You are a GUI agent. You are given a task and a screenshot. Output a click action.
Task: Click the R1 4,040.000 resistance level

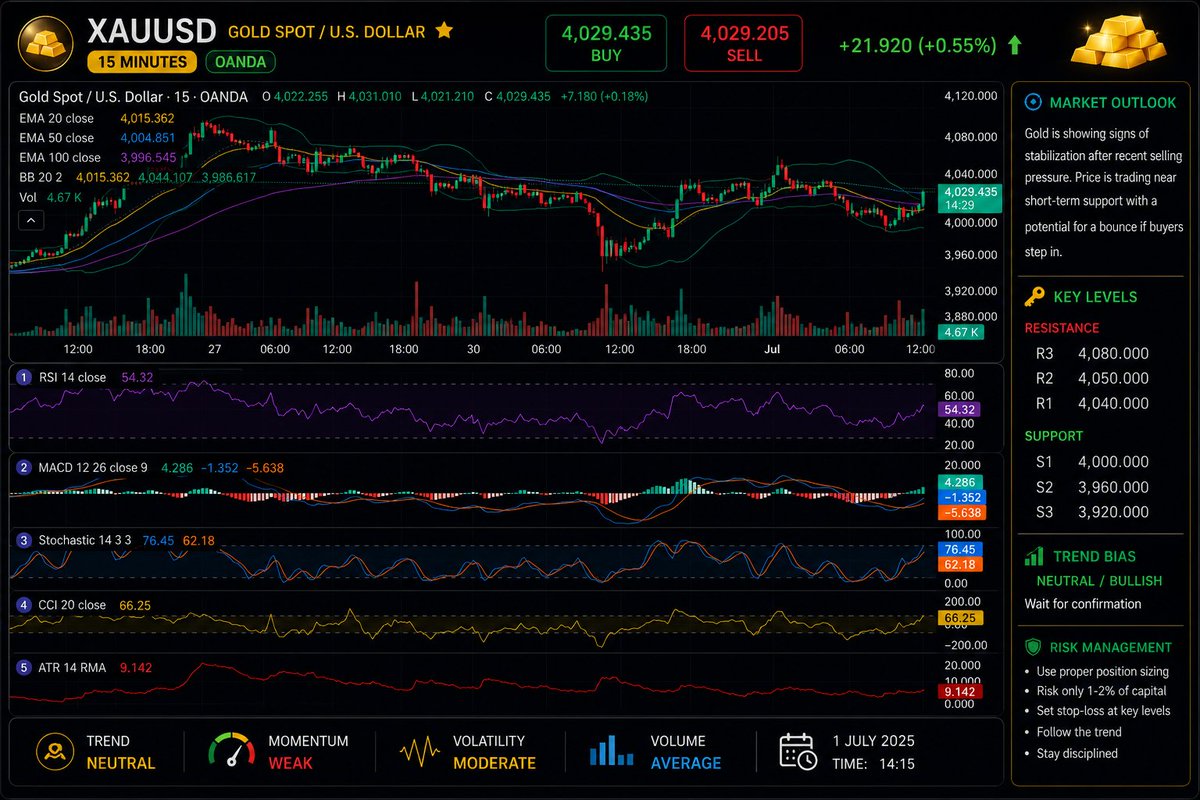1092,404
